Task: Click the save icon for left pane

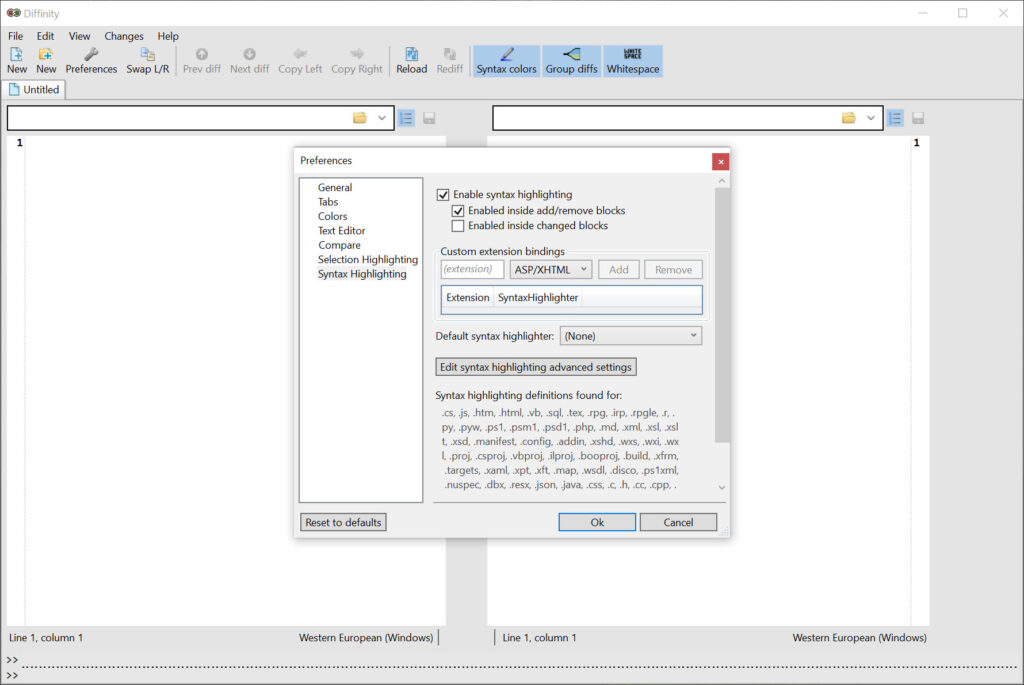Action: pos(429,118)
